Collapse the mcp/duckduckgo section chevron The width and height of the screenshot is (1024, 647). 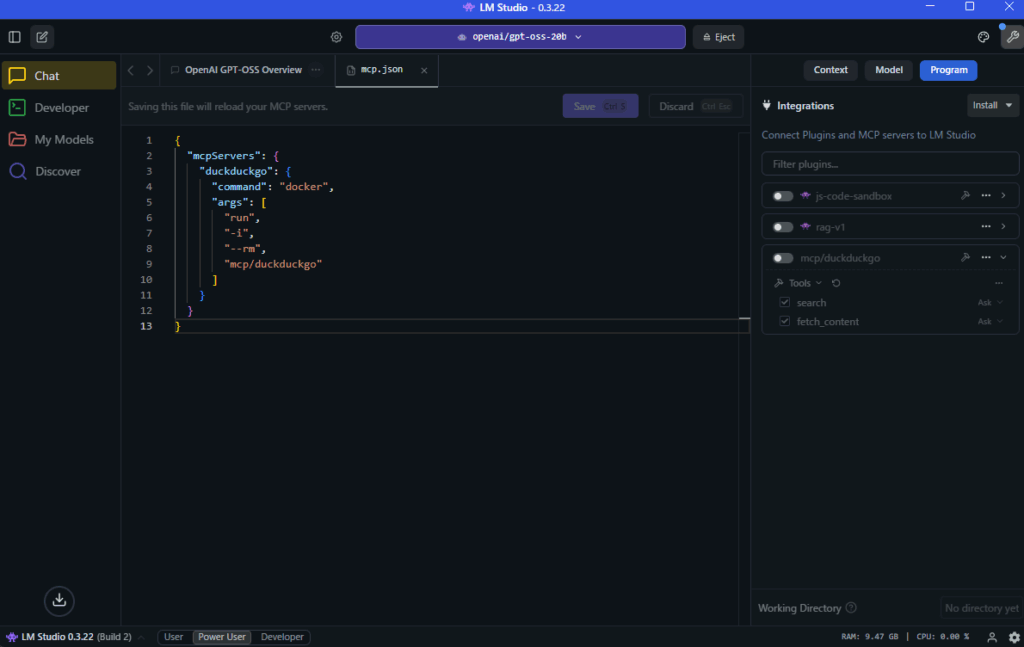click(1003, 258)
